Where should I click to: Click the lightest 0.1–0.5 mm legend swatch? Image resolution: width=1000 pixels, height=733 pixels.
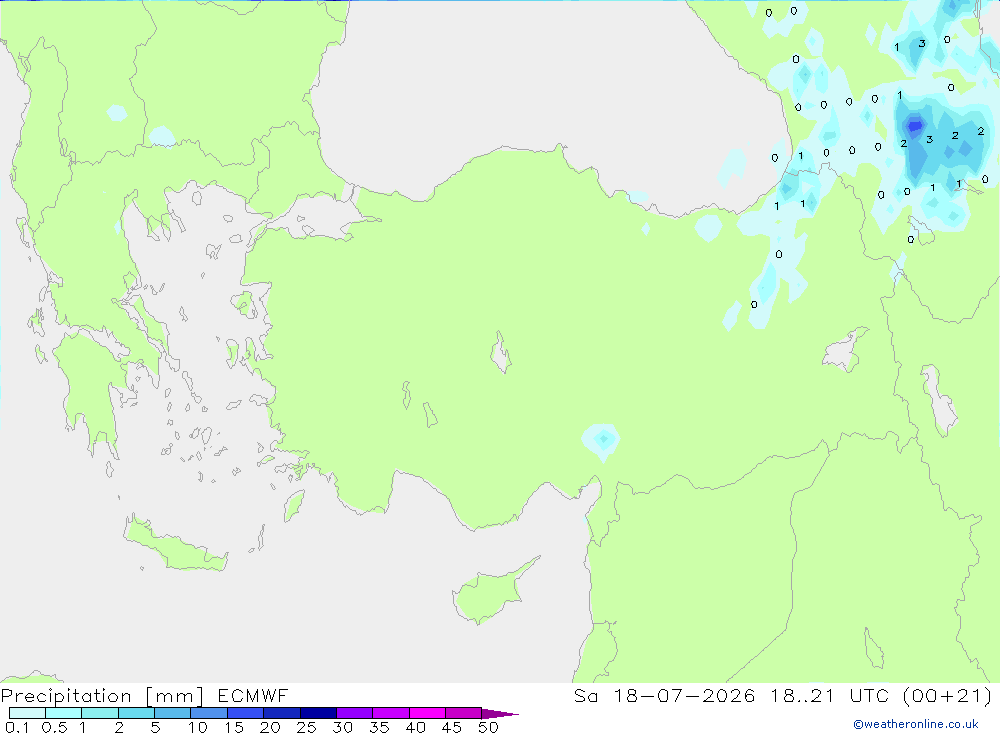[27, 713]
